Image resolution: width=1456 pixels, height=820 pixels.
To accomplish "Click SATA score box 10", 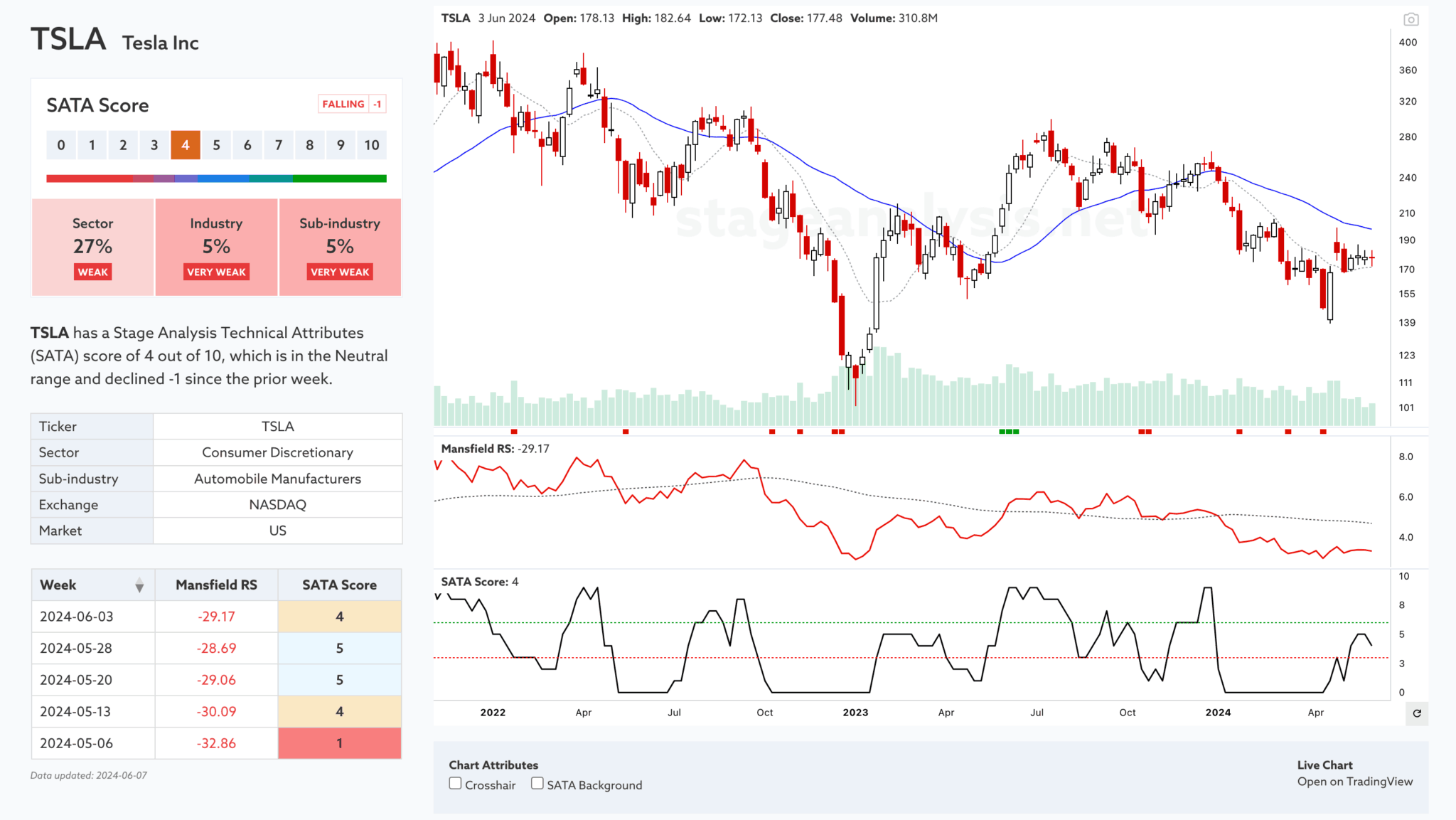I will [x=372, y=145].
